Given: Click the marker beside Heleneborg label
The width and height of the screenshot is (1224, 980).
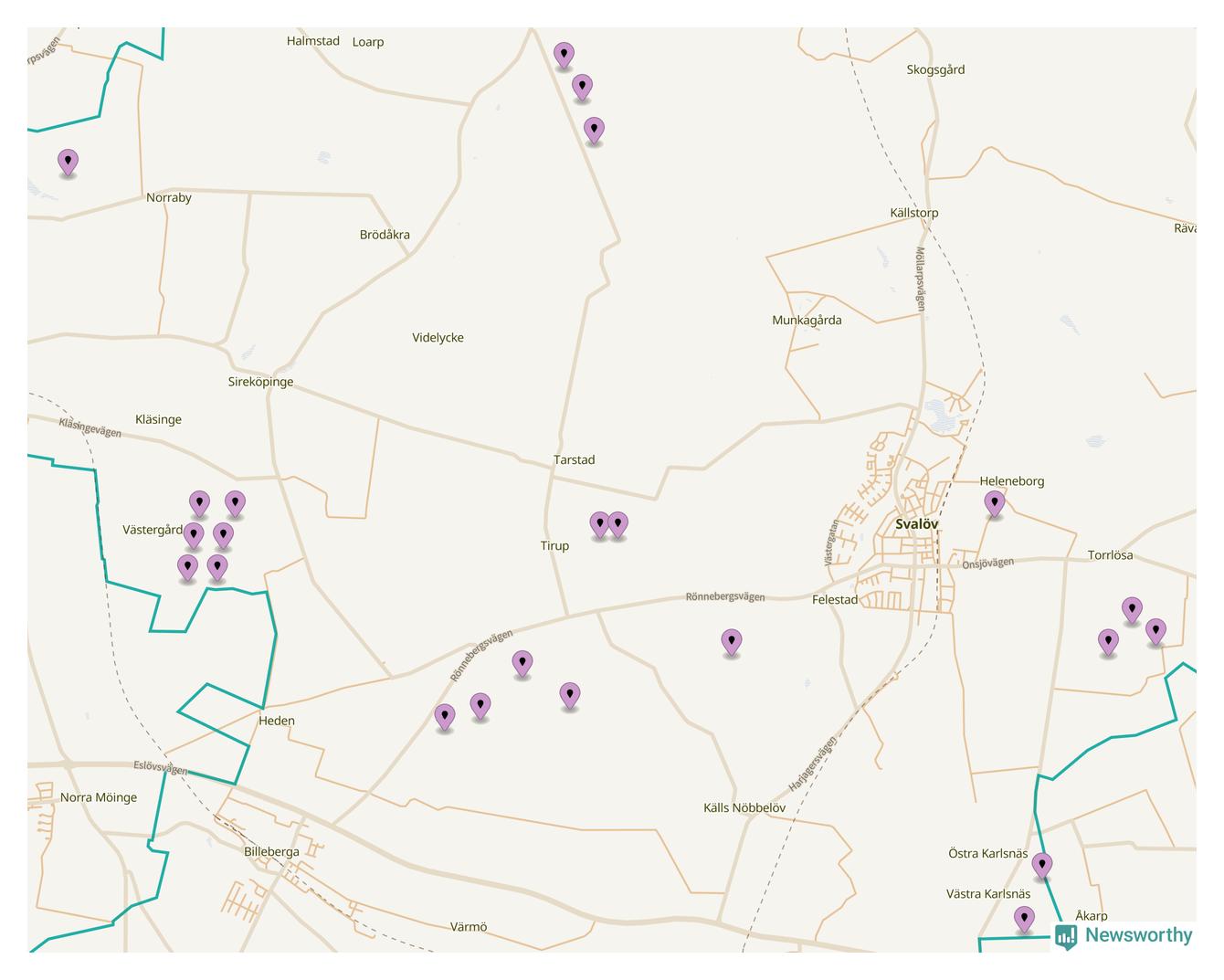Looking at the screenshot, I should tap(994, 503).
